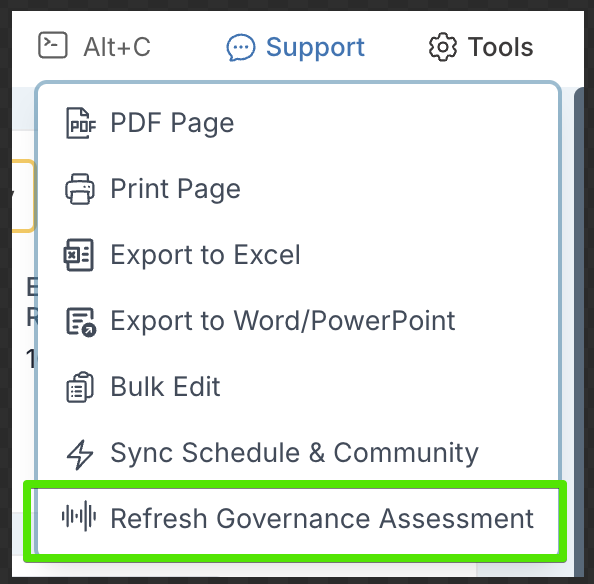Screen dimensions: 594x584
Task: Click the Bulk Edit clipboard icon
Action: coord(80,387)
